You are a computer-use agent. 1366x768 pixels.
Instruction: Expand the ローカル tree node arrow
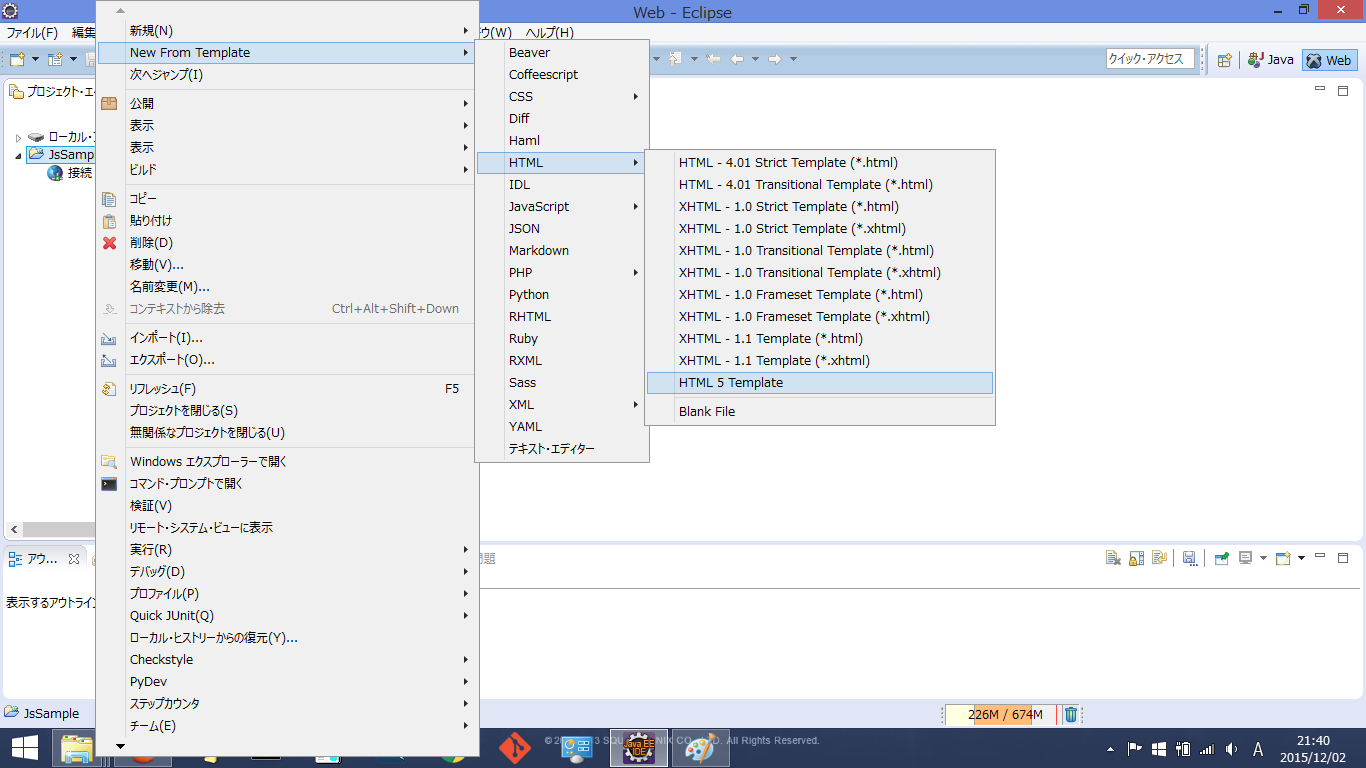[18, 137]
